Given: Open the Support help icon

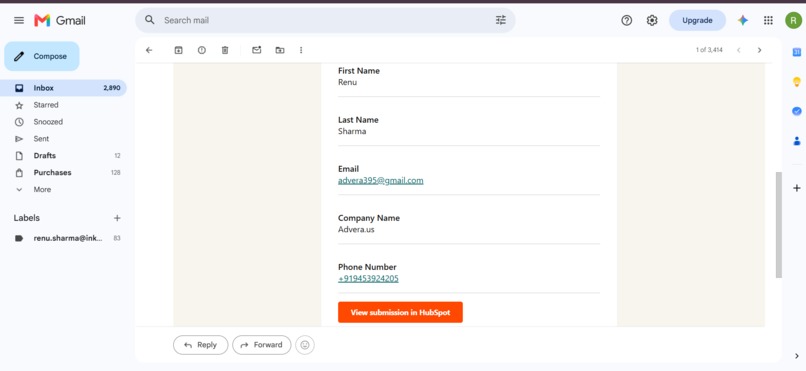Looking at the screenshot, I should (x=627, y=21).
